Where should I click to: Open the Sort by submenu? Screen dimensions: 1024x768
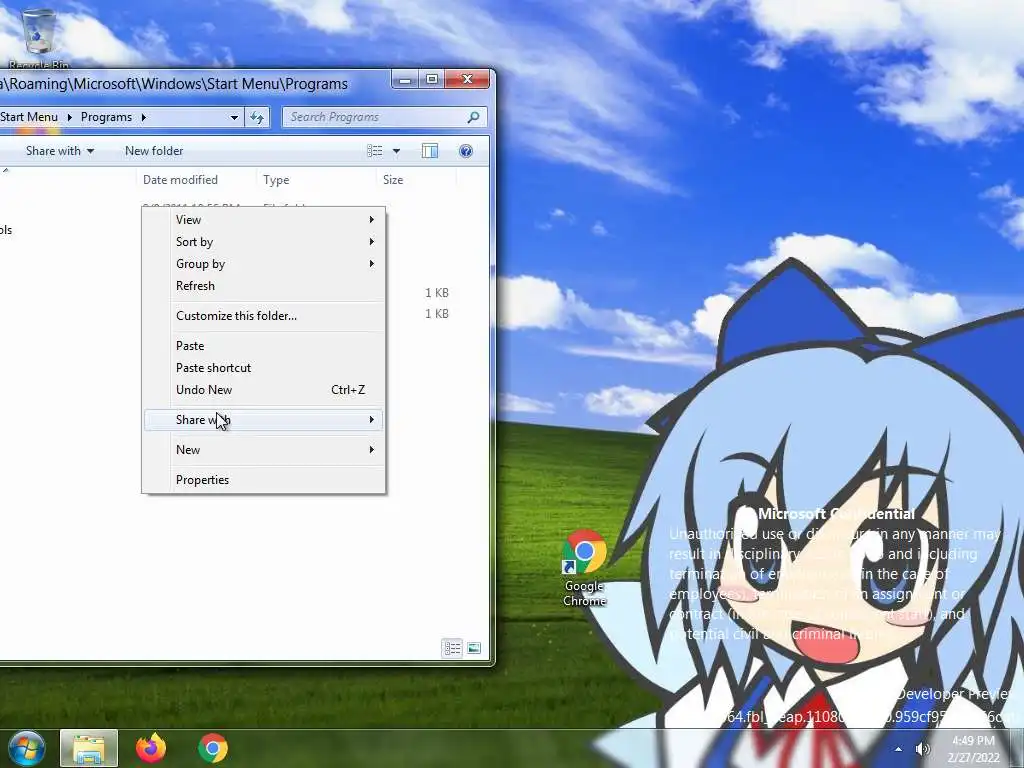(x=263, y=242)
